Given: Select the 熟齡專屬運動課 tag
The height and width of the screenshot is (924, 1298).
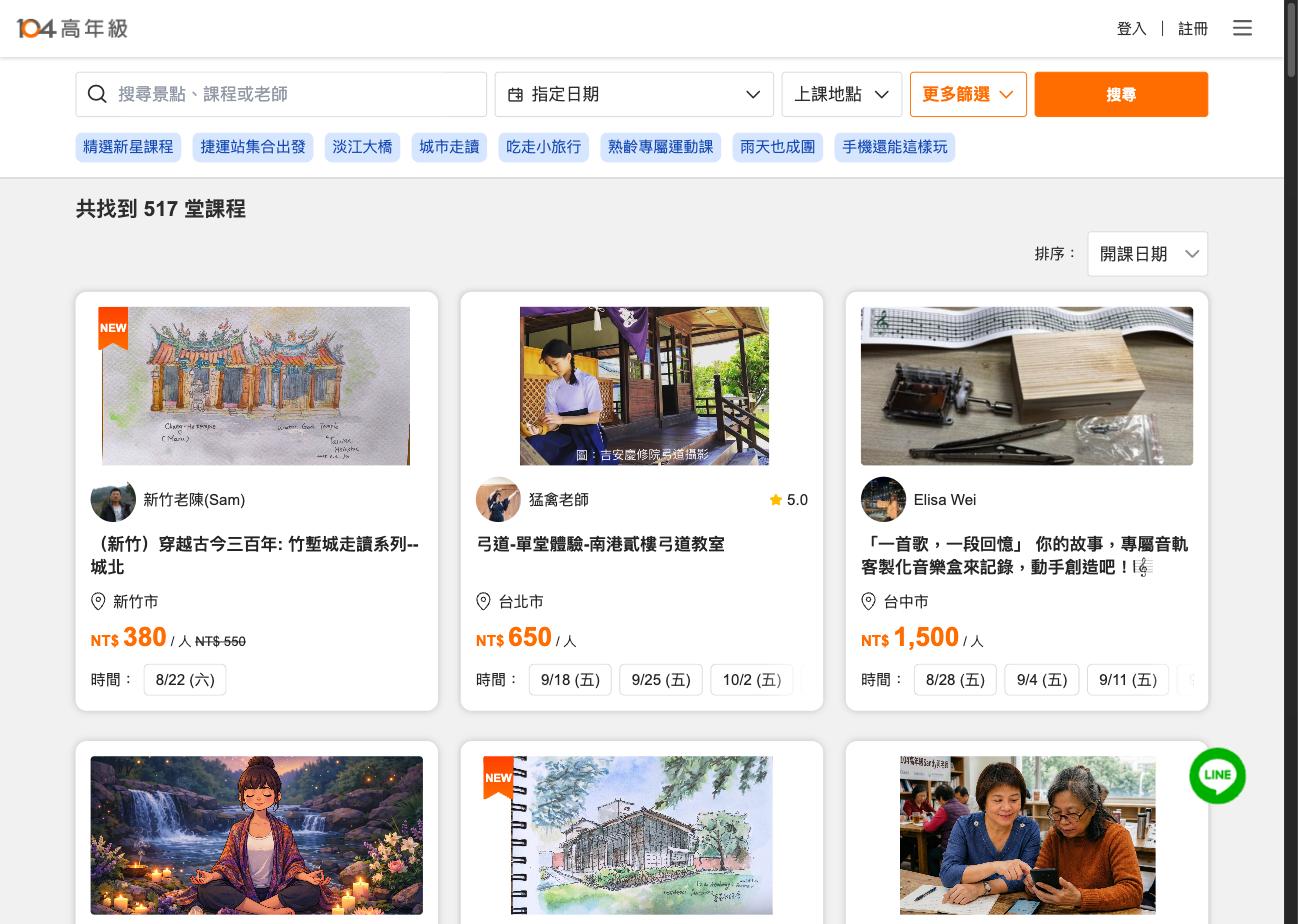Looking at the screenshot, I should [x=661, y=147].
